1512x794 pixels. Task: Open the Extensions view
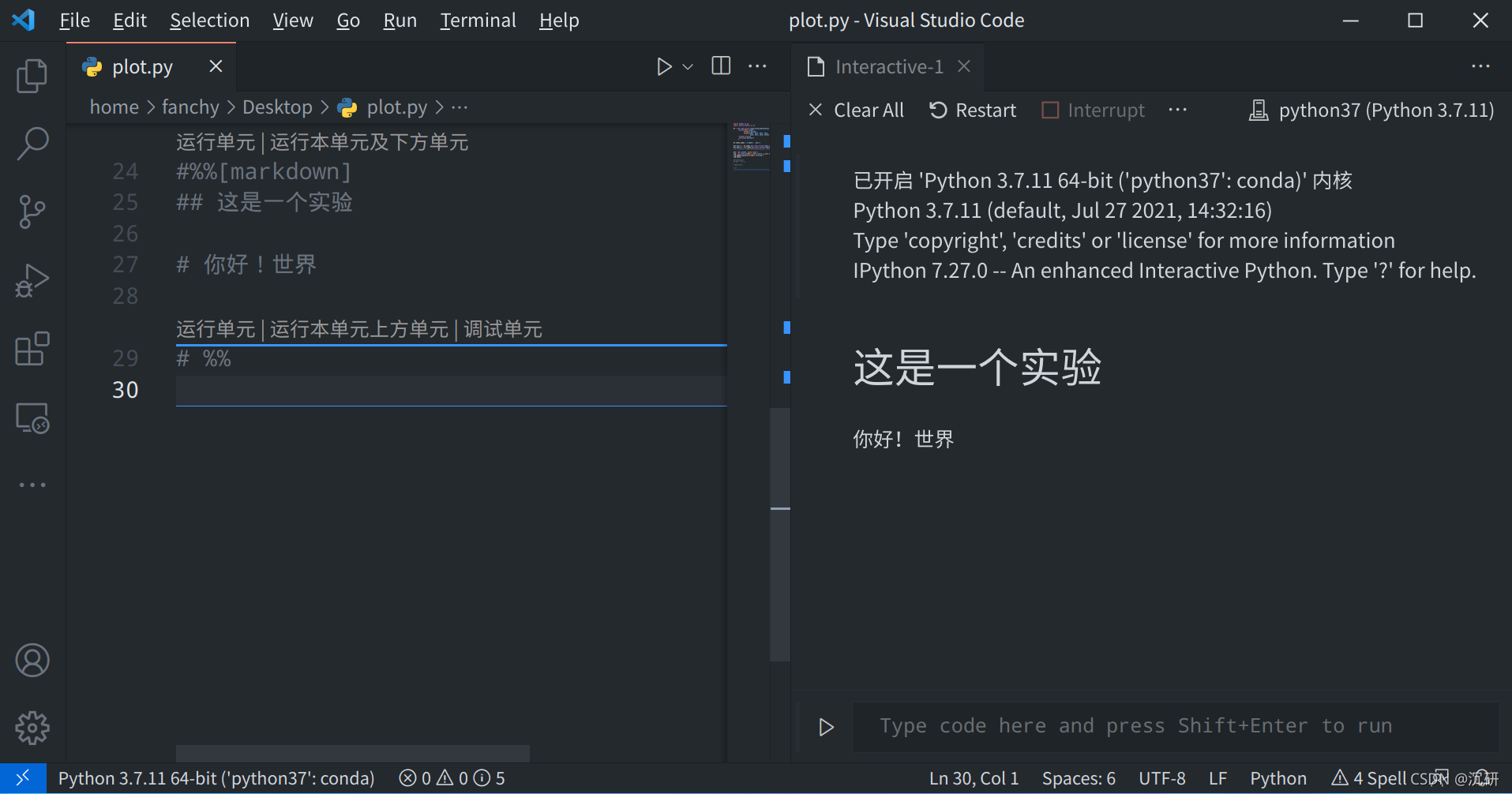click(32, 348)
